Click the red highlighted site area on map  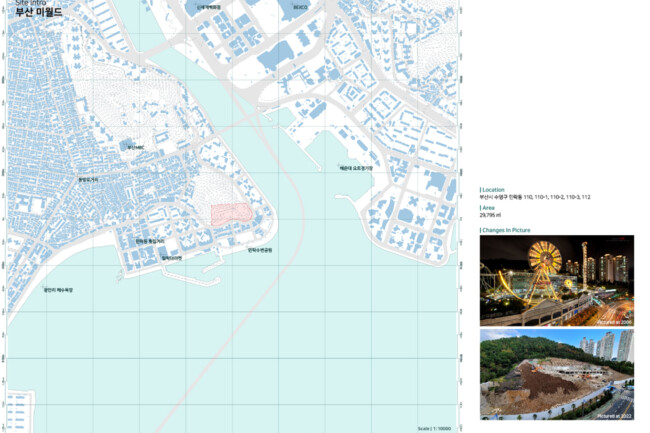(229, 213)
